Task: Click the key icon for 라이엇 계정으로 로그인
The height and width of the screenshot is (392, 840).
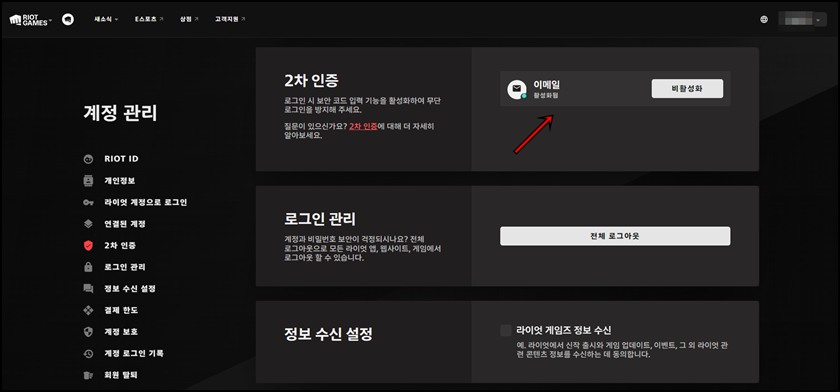Action: click(x=88, y=202)
